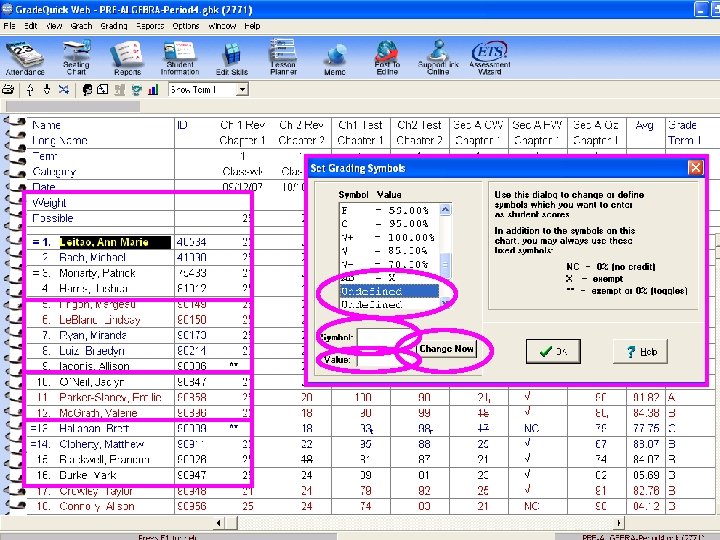Select the second Undefined symbol row
Screen dimensions: 720x540
point(389,304)
